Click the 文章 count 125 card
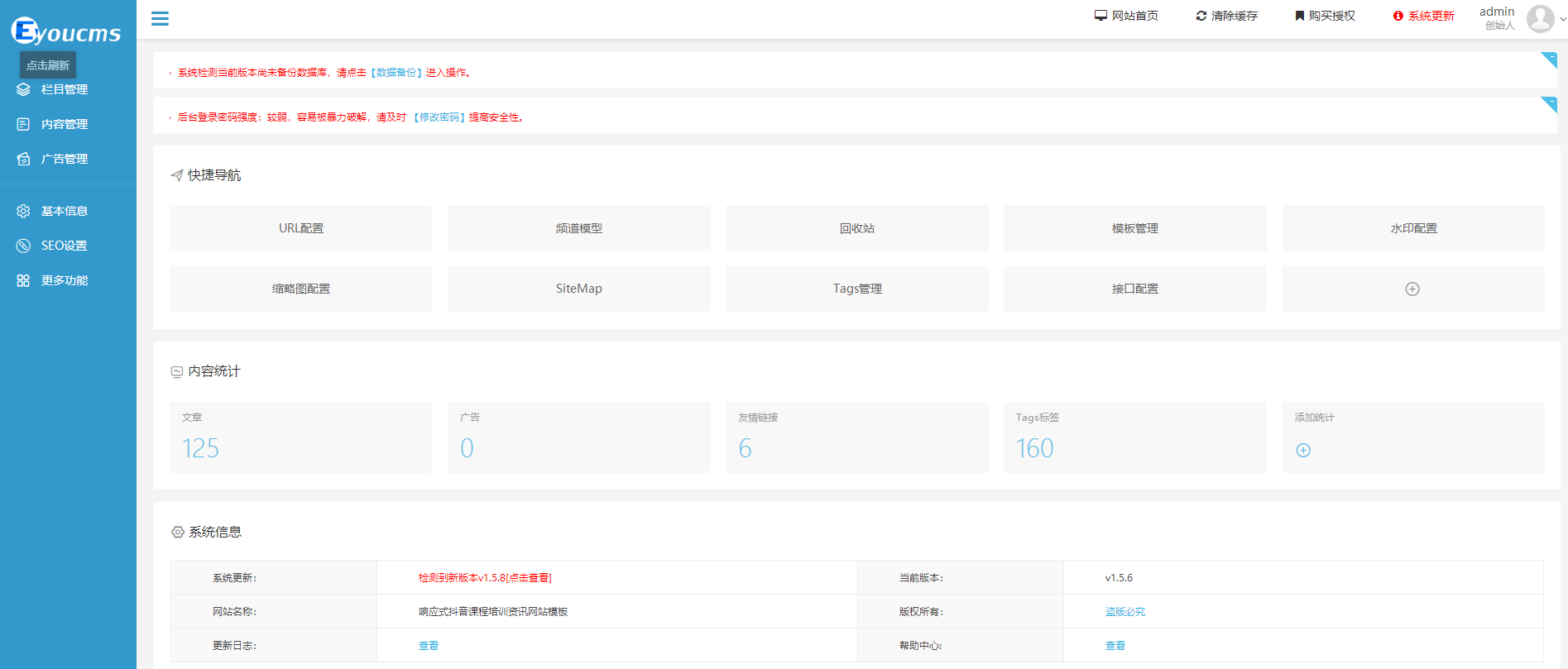 [x=300, y=437]
